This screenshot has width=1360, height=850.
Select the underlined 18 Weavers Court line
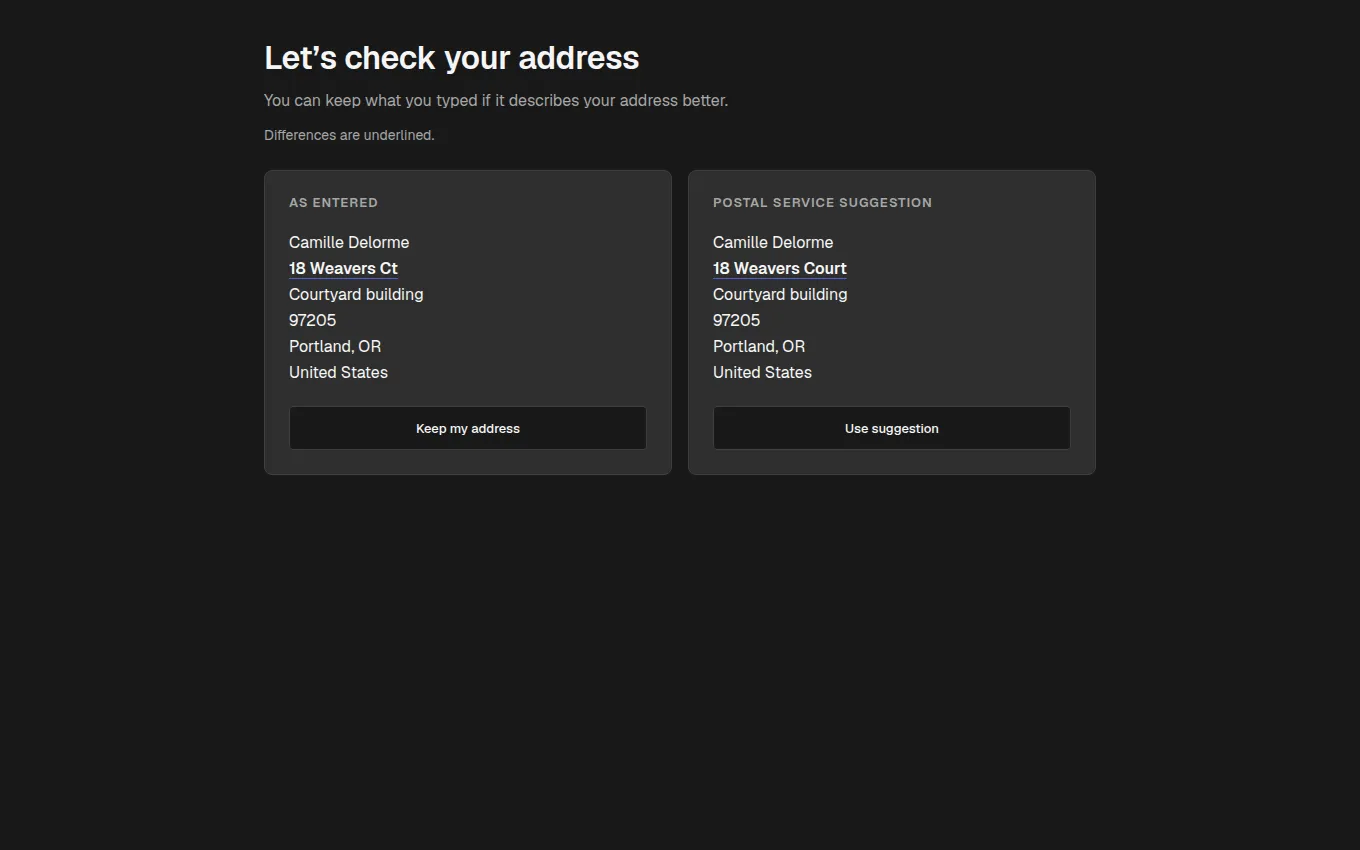point(779,268)
